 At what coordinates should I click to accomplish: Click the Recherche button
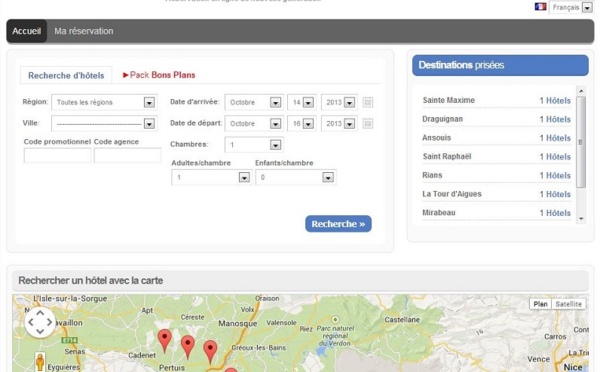tap(338, 224)
